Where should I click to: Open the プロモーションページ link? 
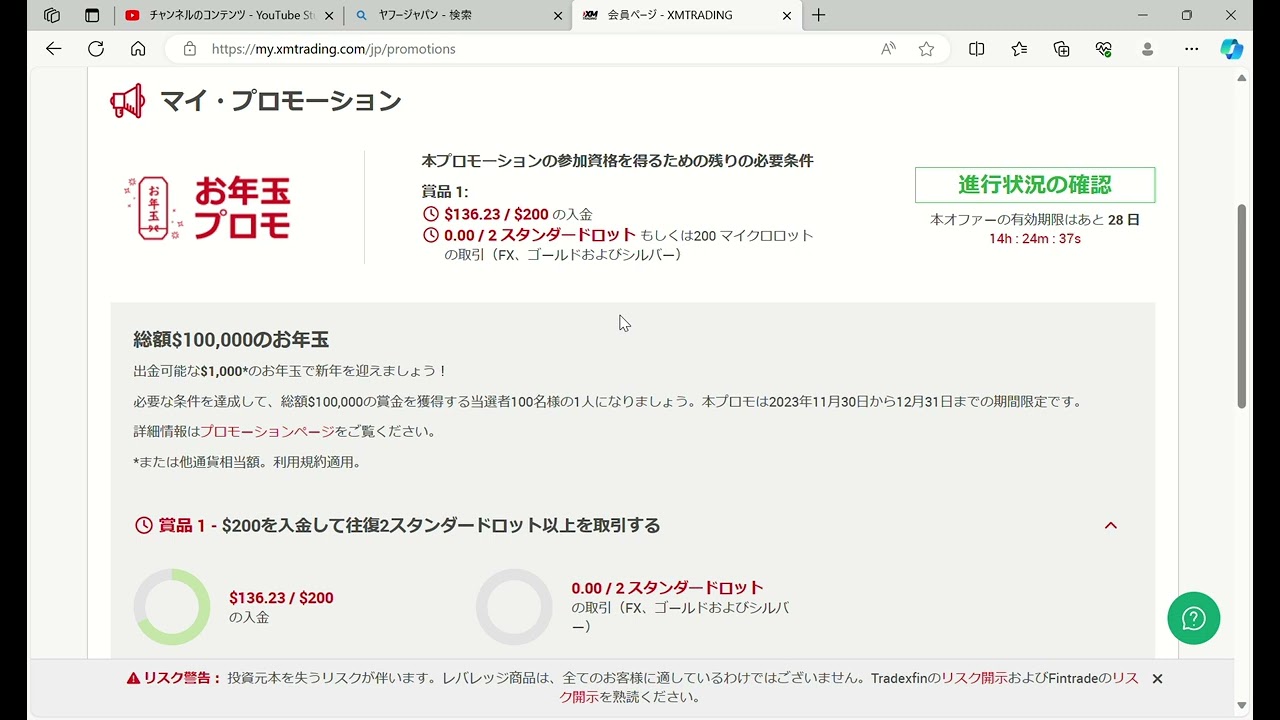tap(268, 432)
